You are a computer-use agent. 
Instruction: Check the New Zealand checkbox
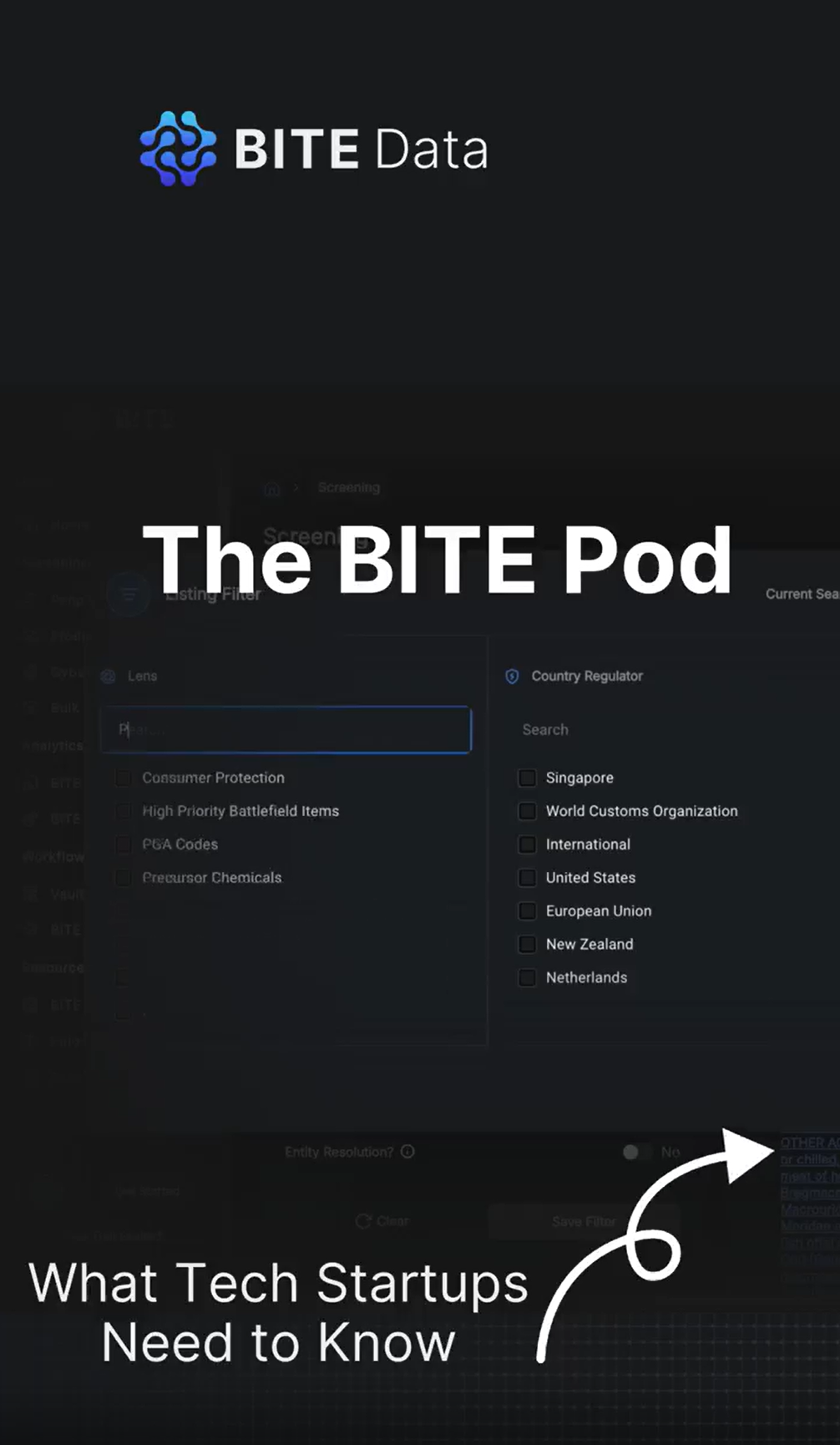coord(527,944)
